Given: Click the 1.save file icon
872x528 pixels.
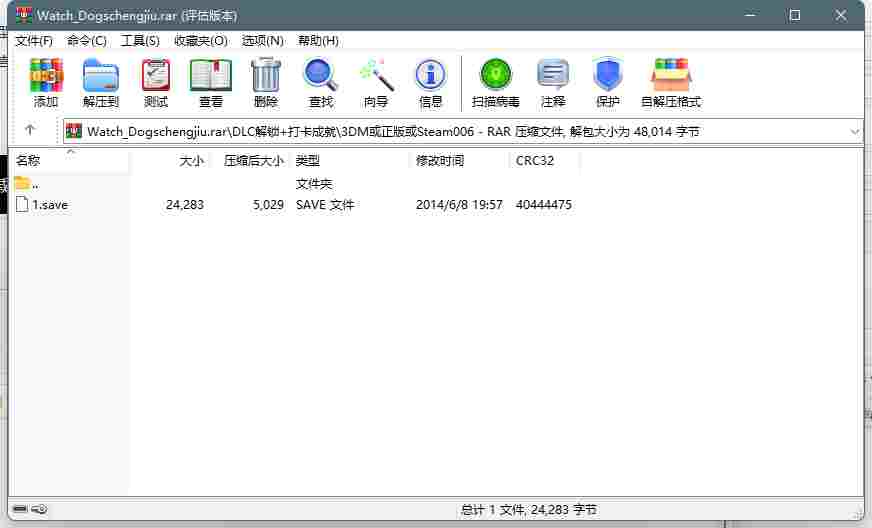Looking at the screenshot, I should pyautogui.click(x=22, y=204).
